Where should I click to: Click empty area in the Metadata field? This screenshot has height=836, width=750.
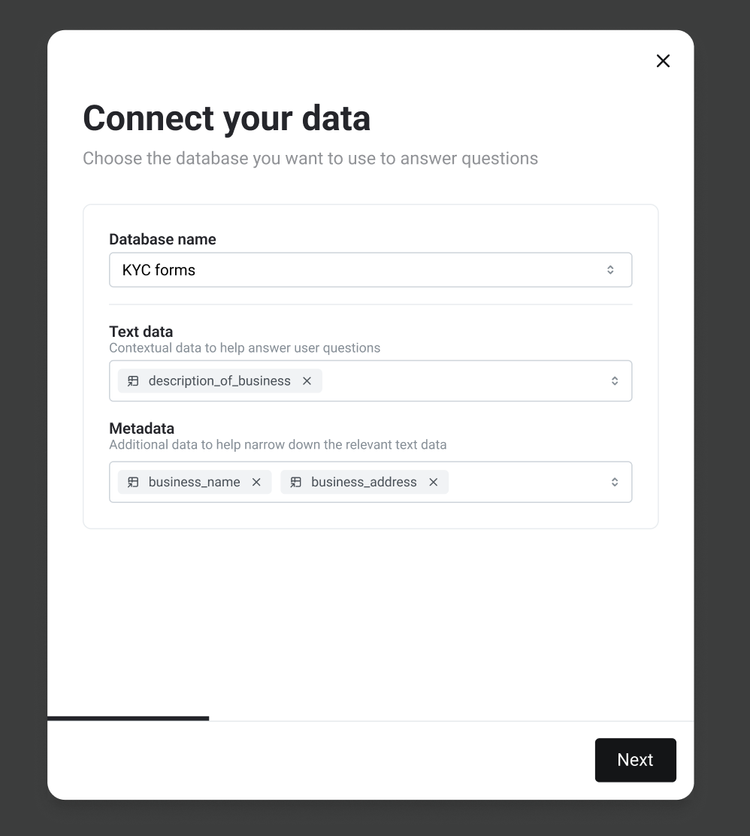pyautogui.click(x=525, y=482)
